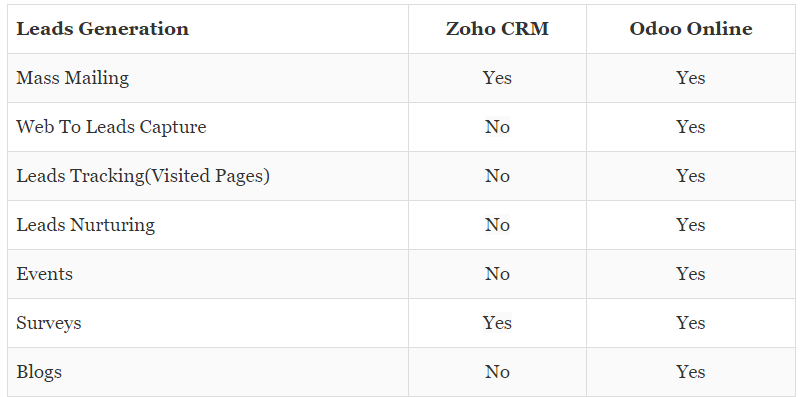Viewport: 801px width, 397px height.
Task: Select Zoho CRM's No for Events
Action: [497, 274]
